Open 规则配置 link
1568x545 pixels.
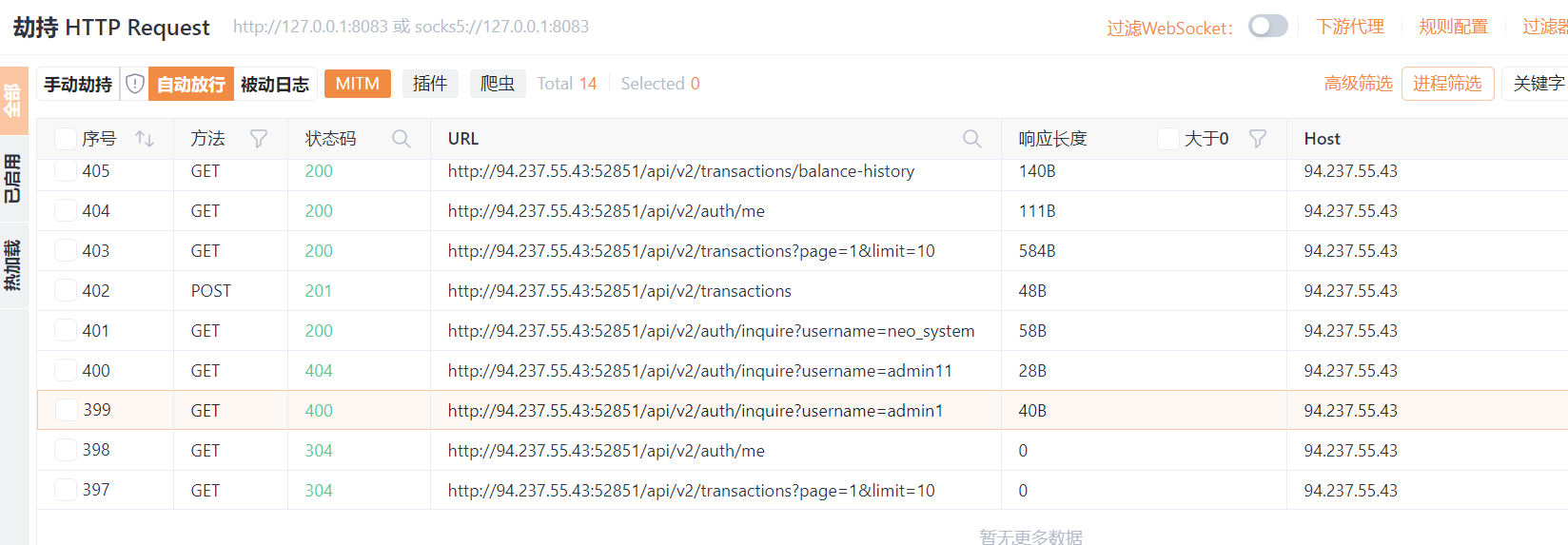pyautogui.click(x=1453, y=27)
